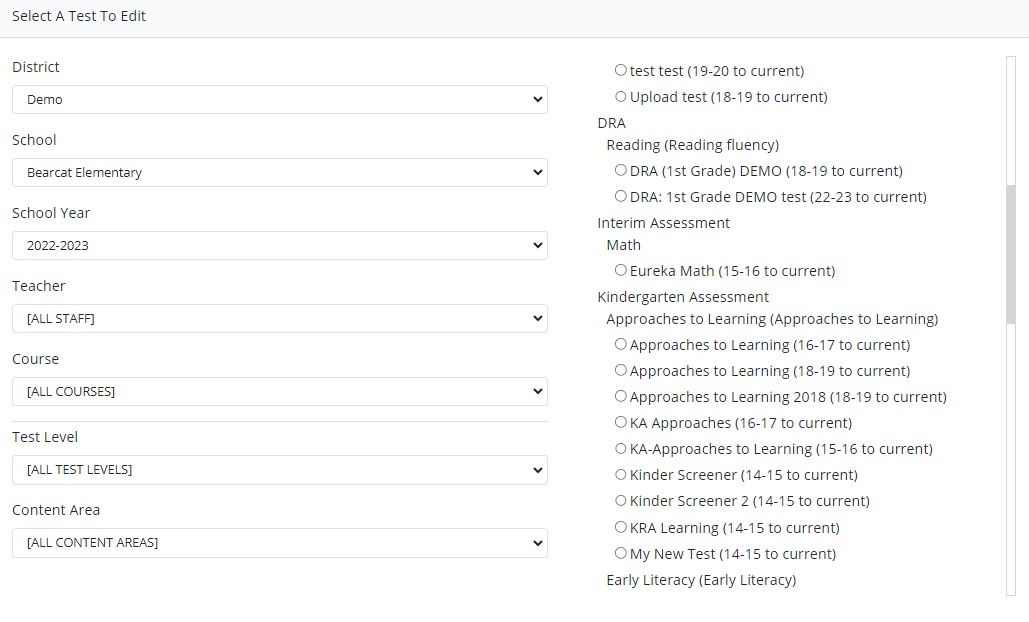Image resolution: width=1029 pixels, height=622 pixels.
Task: Expand the Test Level dropdown
Action: (x=279, y=470)
